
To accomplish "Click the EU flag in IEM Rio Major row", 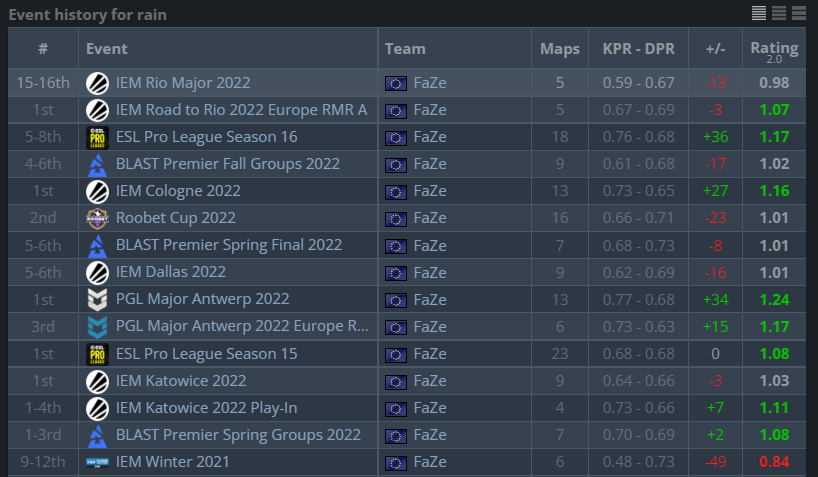I will pos(395,84).
